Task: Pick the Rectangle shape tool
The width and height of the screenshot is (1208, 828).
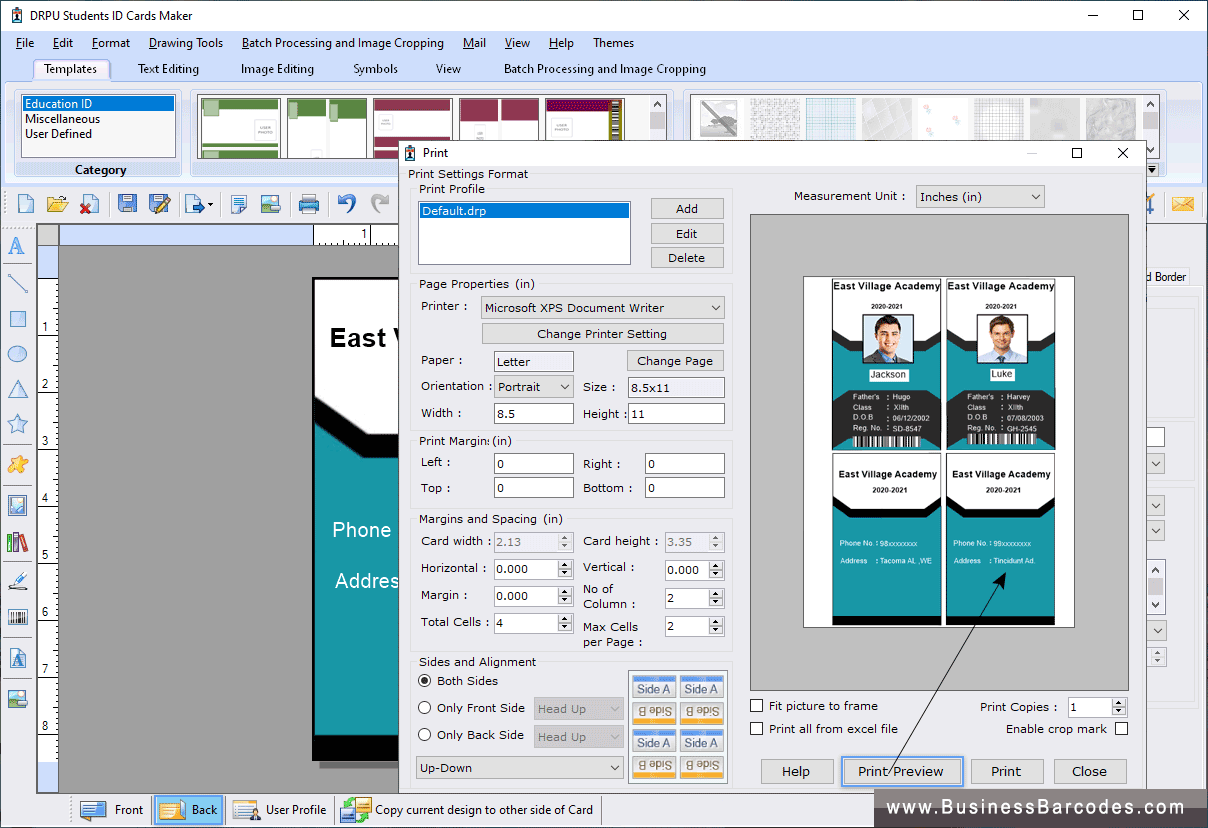Action: click(x=17, y=319)
